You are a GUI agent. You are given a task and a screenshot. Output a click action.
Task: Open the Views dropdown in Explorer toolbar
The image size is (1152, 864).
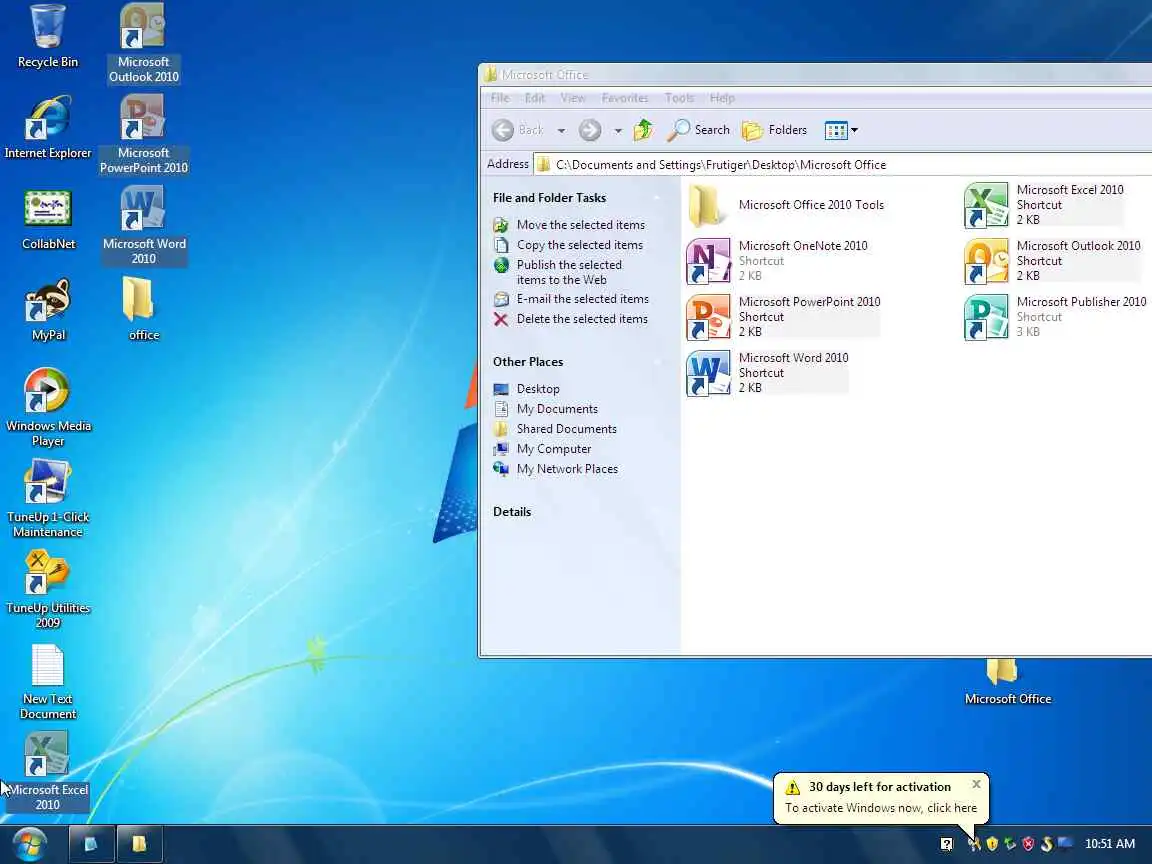[x=841, y=130]
